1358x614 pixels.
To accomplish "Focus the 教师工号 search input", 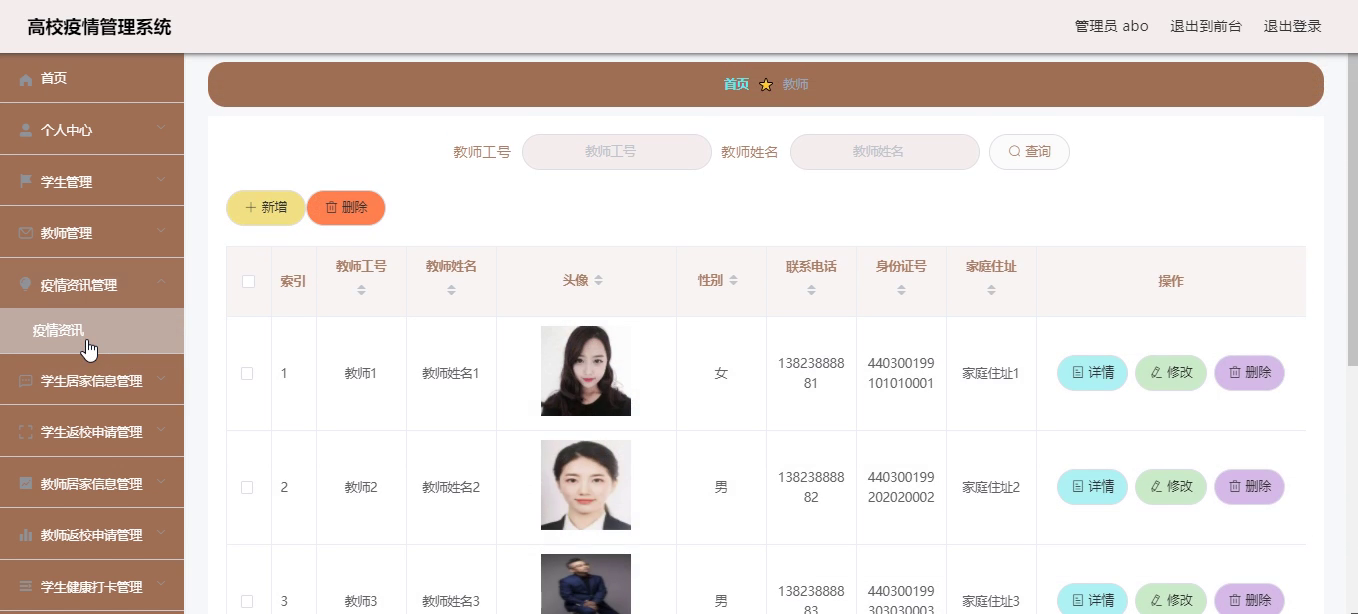I will [x=617, y=152].
